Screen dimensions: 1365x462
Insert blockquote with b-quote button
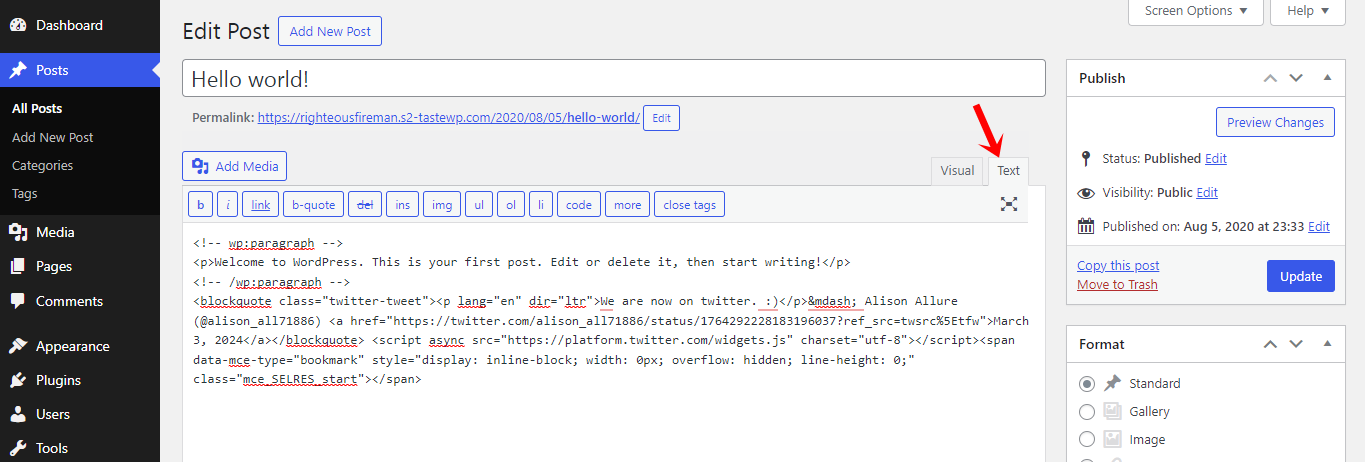[314, 205]
